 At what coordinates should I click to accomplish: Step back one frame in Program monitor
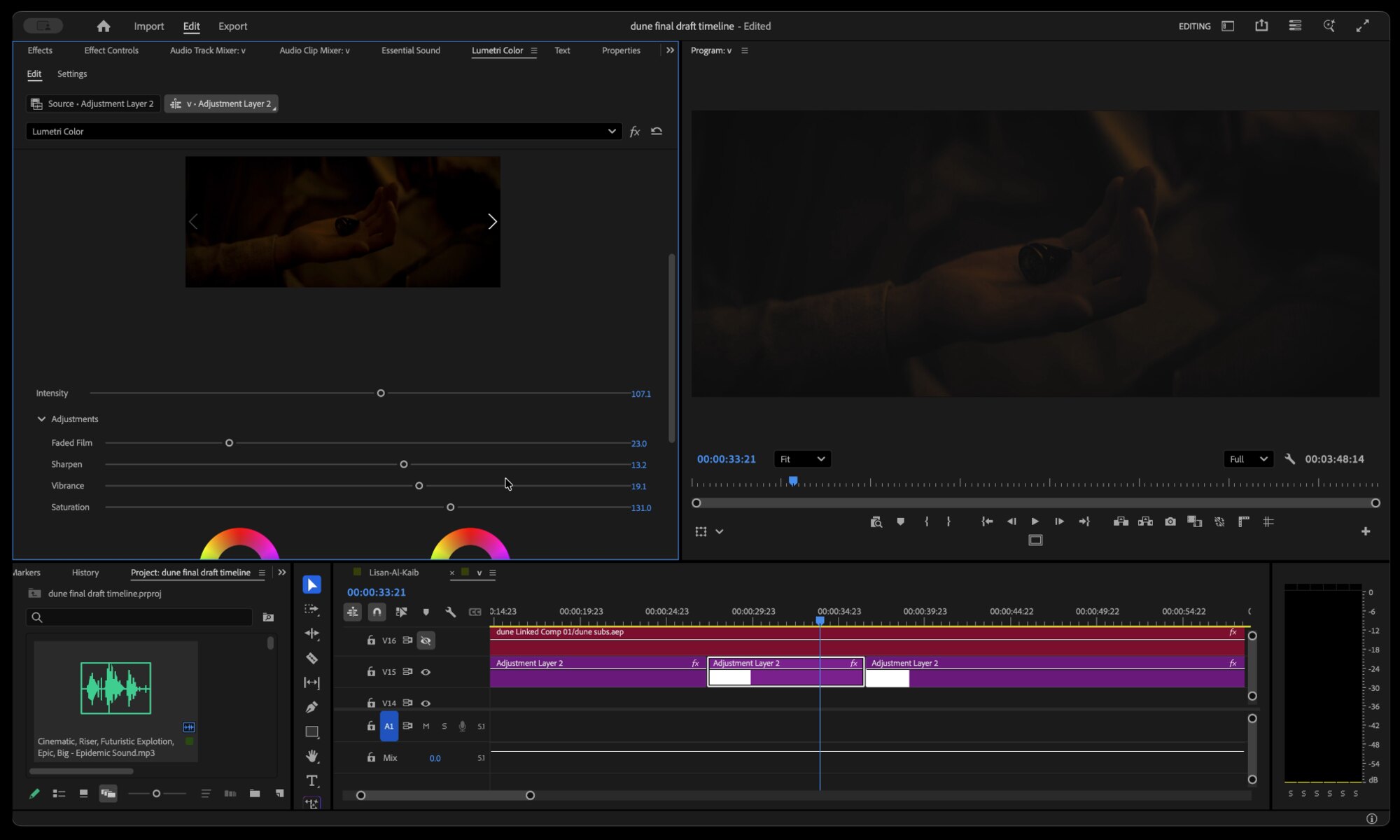pos(1011,521)
